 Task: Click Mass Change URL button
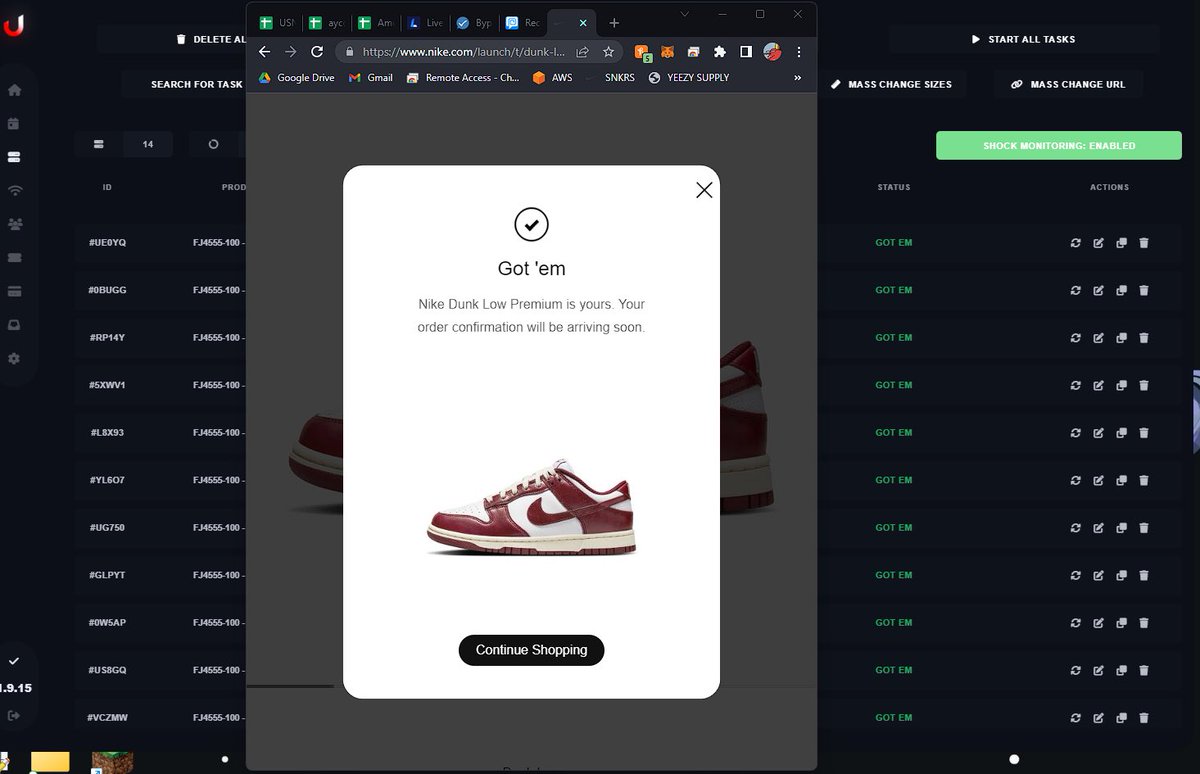[1068, 85]
